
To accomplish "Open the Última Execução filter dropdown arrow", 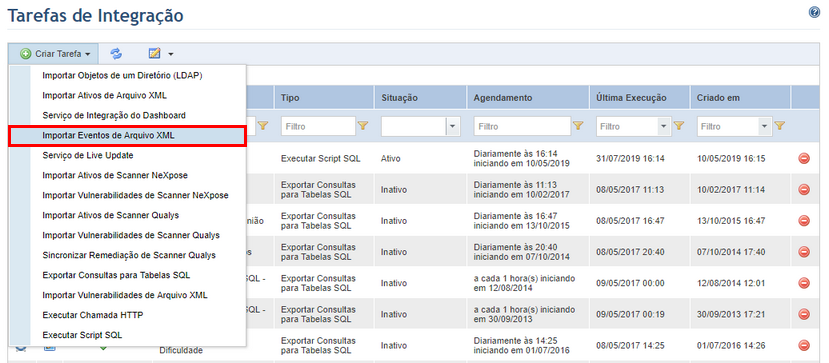I will click(664, 127).
